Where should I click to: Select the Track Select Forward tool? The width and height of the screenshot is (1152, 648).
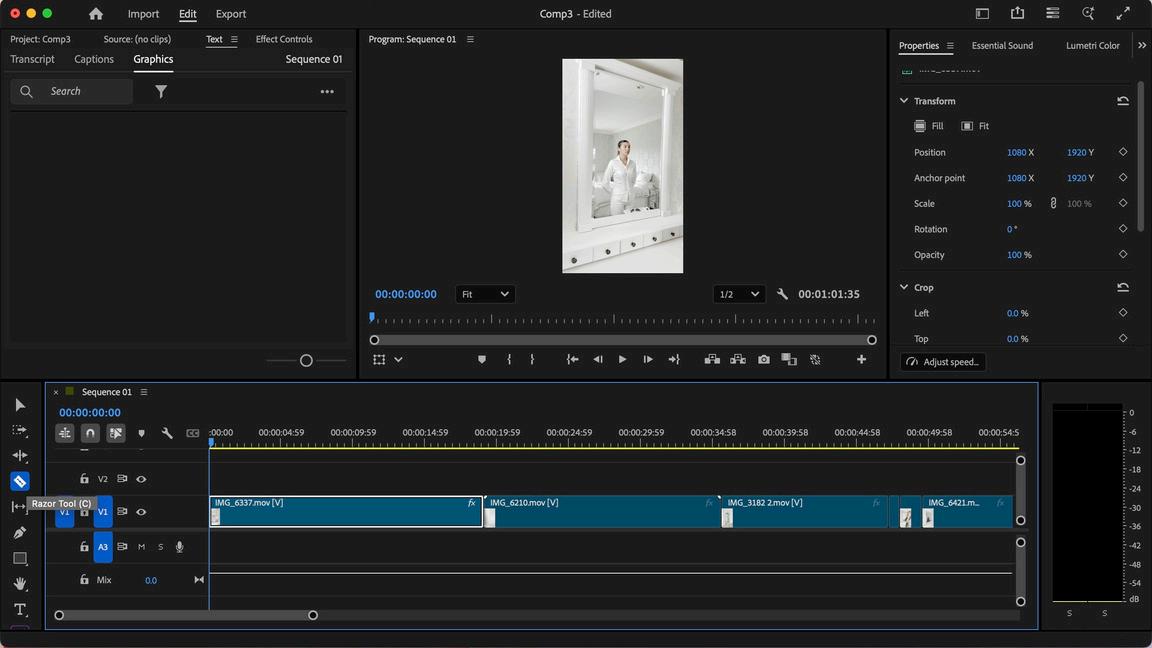point(20,431)
